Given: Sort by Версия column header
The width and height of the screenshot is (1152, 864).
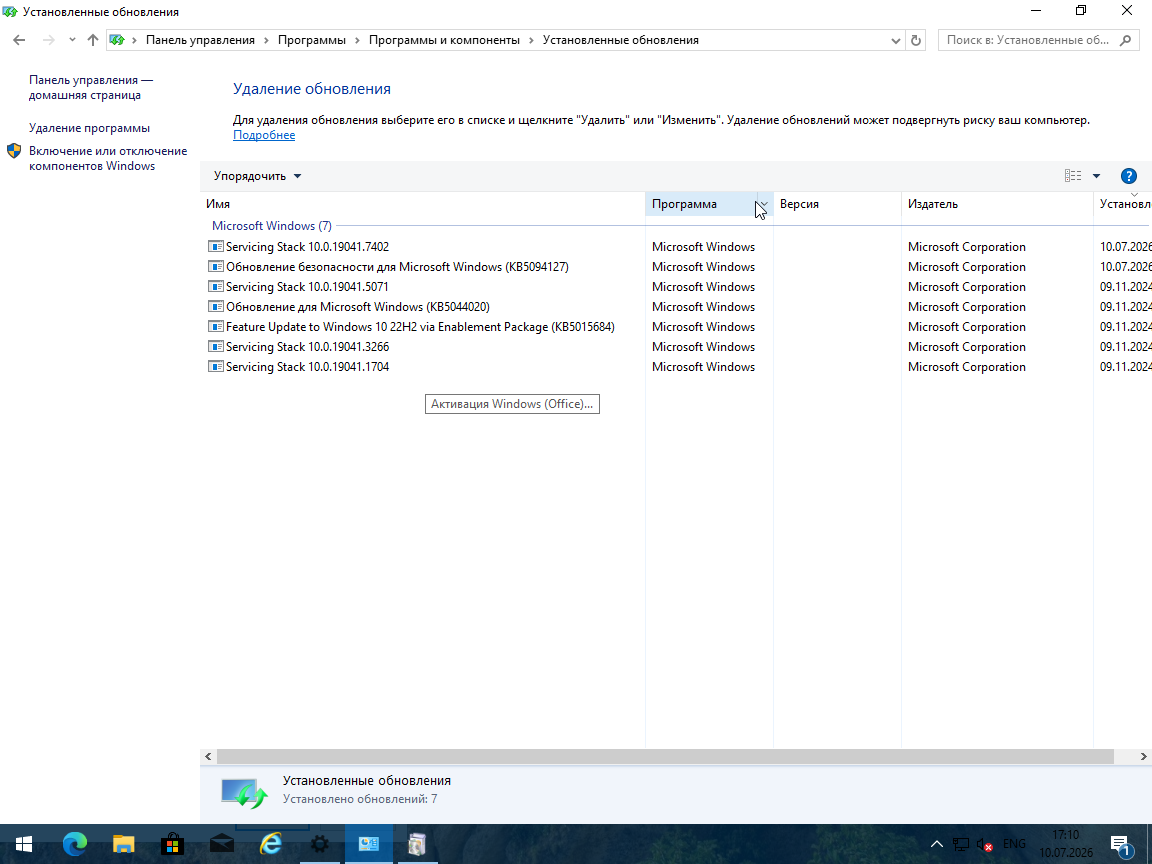Looking at the screenshot, I should [x=837, y=204].
